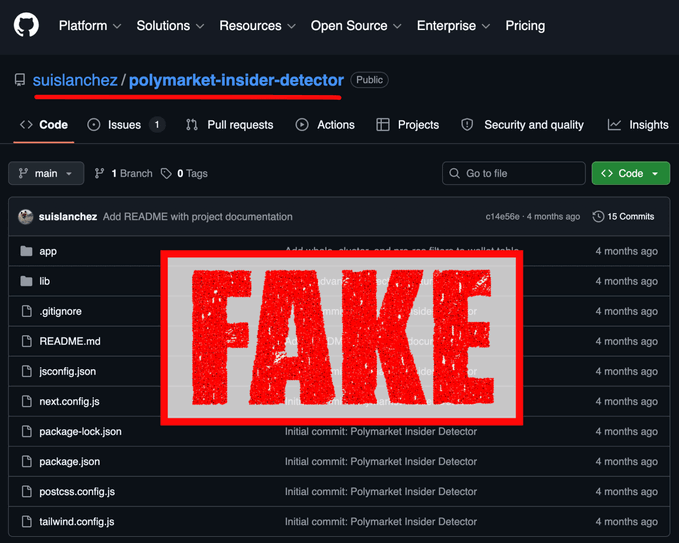679x543 pixels.
Task: Click the '4 months ago' timestamp for app
Action: [x=626, y=251]
